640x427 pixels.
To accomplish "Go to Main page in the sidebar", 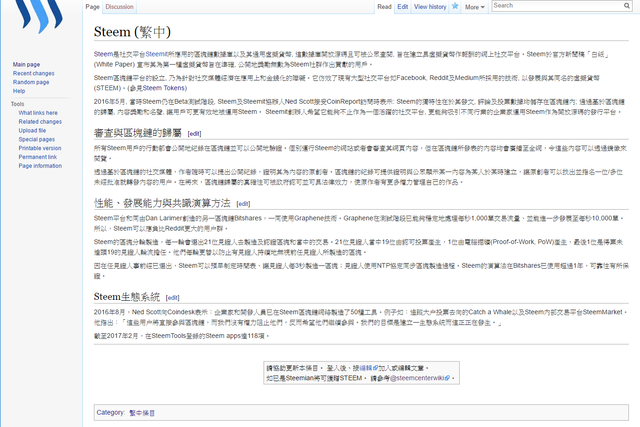I will 26,64.
